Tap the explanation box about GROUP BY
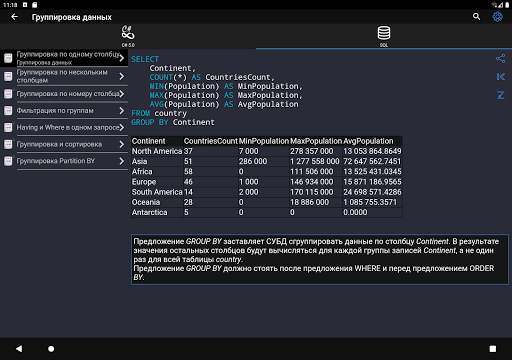The width and height of the screenshot is (512, 360). point(320,259)
